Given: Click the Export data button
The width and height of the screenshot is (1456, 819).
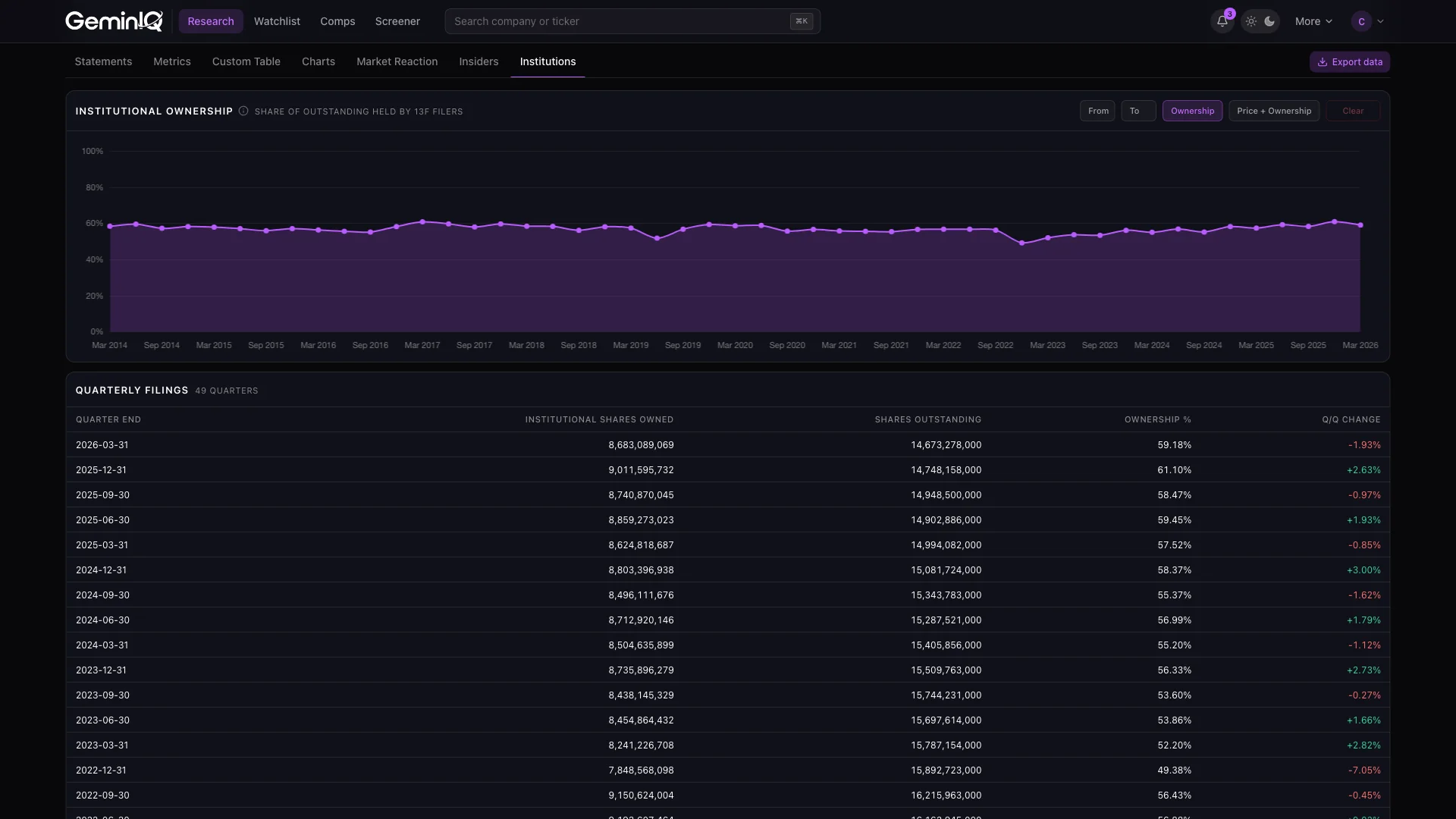Looking at the screenshot, I should pos(1350,62).
